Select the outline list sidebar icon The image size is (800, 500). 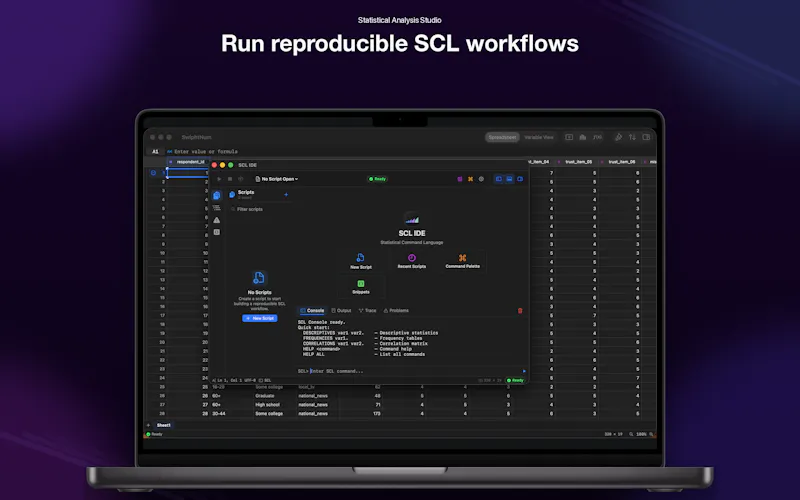217,208
